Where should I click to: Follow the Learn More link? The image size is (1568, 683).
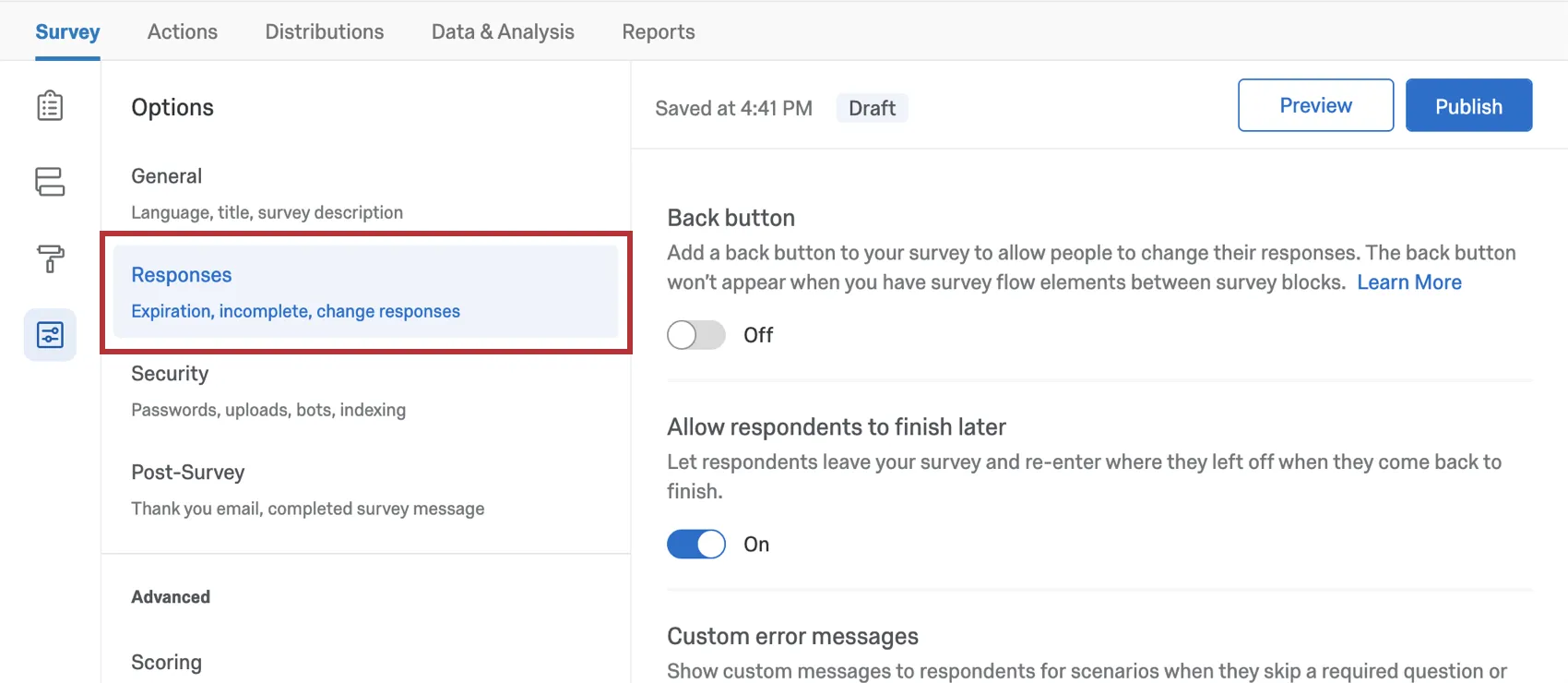click(x=1409, y=282)
